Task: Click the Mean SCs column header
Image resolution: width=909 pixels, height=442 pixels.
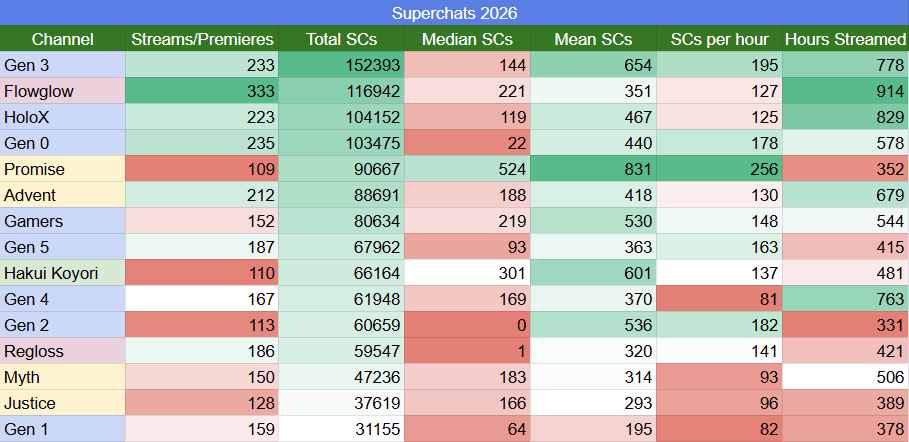Action: coord(593,39)
